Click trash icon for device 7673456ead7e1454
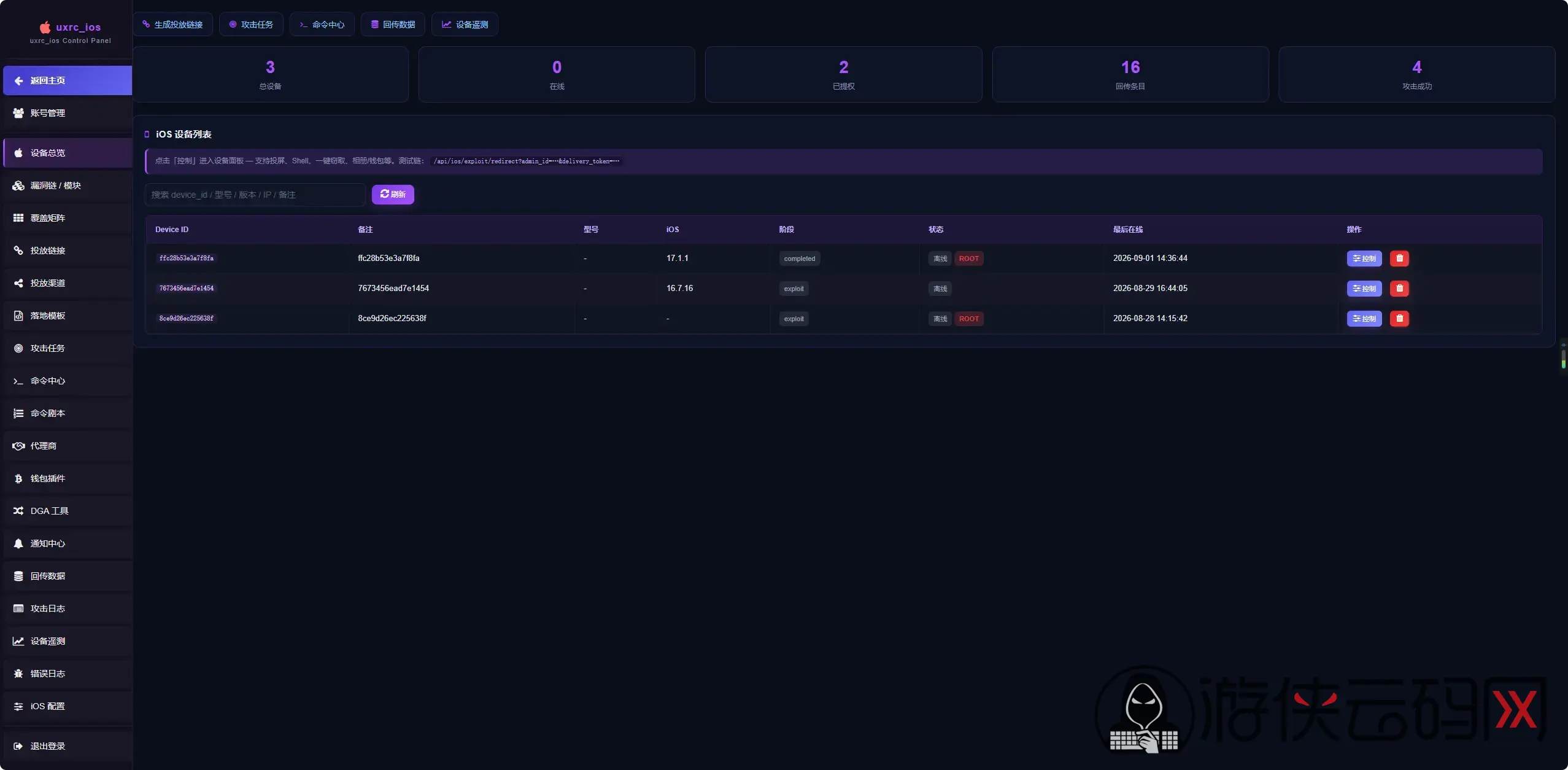 point(1399,289)
